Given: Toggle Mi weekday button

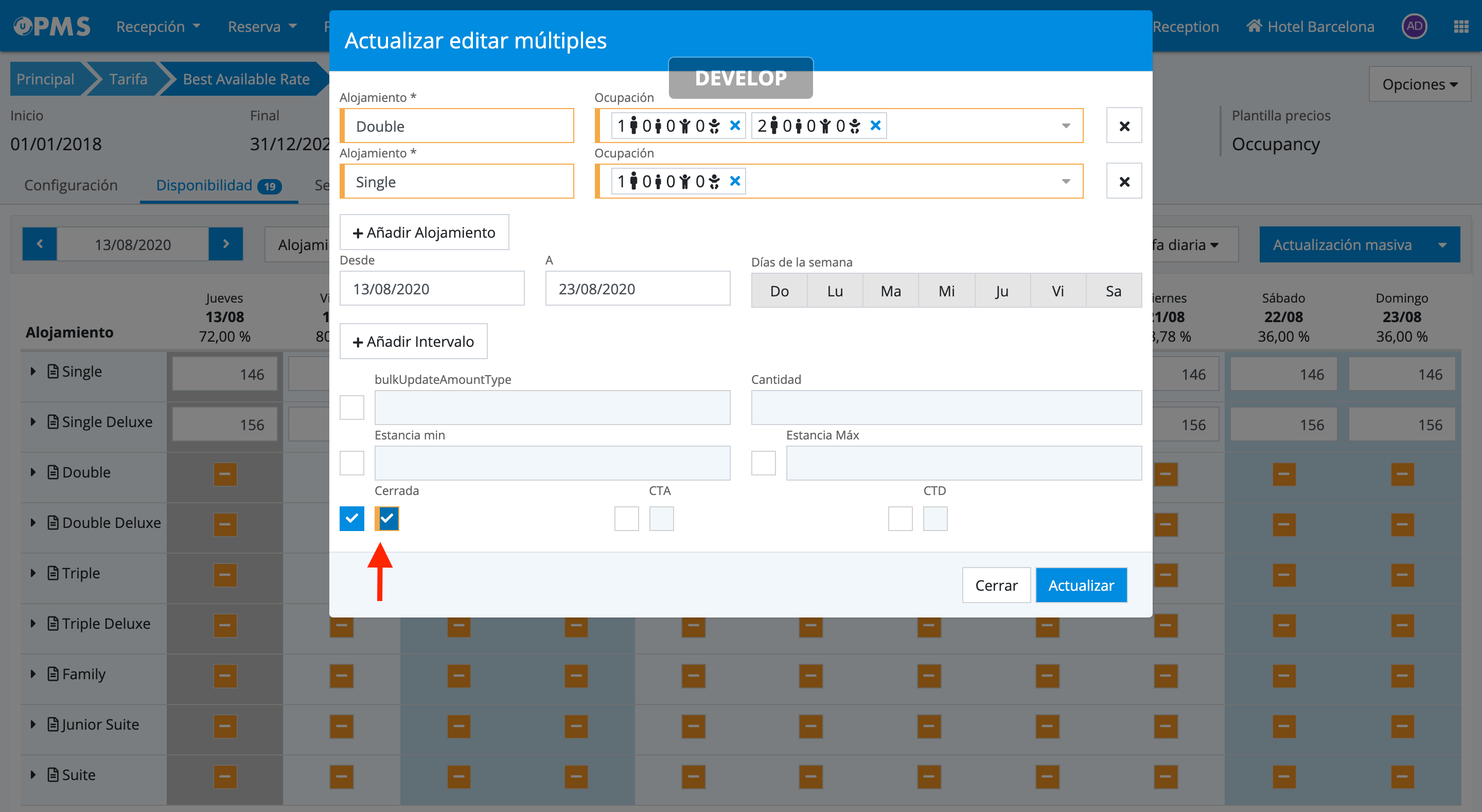Looking at the screenshot, I should 946,291.
